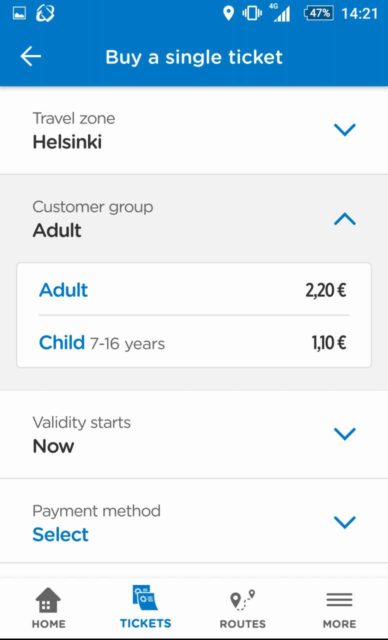Tap the image notification icon
This screenshot has width=388, height=640.
tap(19, 14)
